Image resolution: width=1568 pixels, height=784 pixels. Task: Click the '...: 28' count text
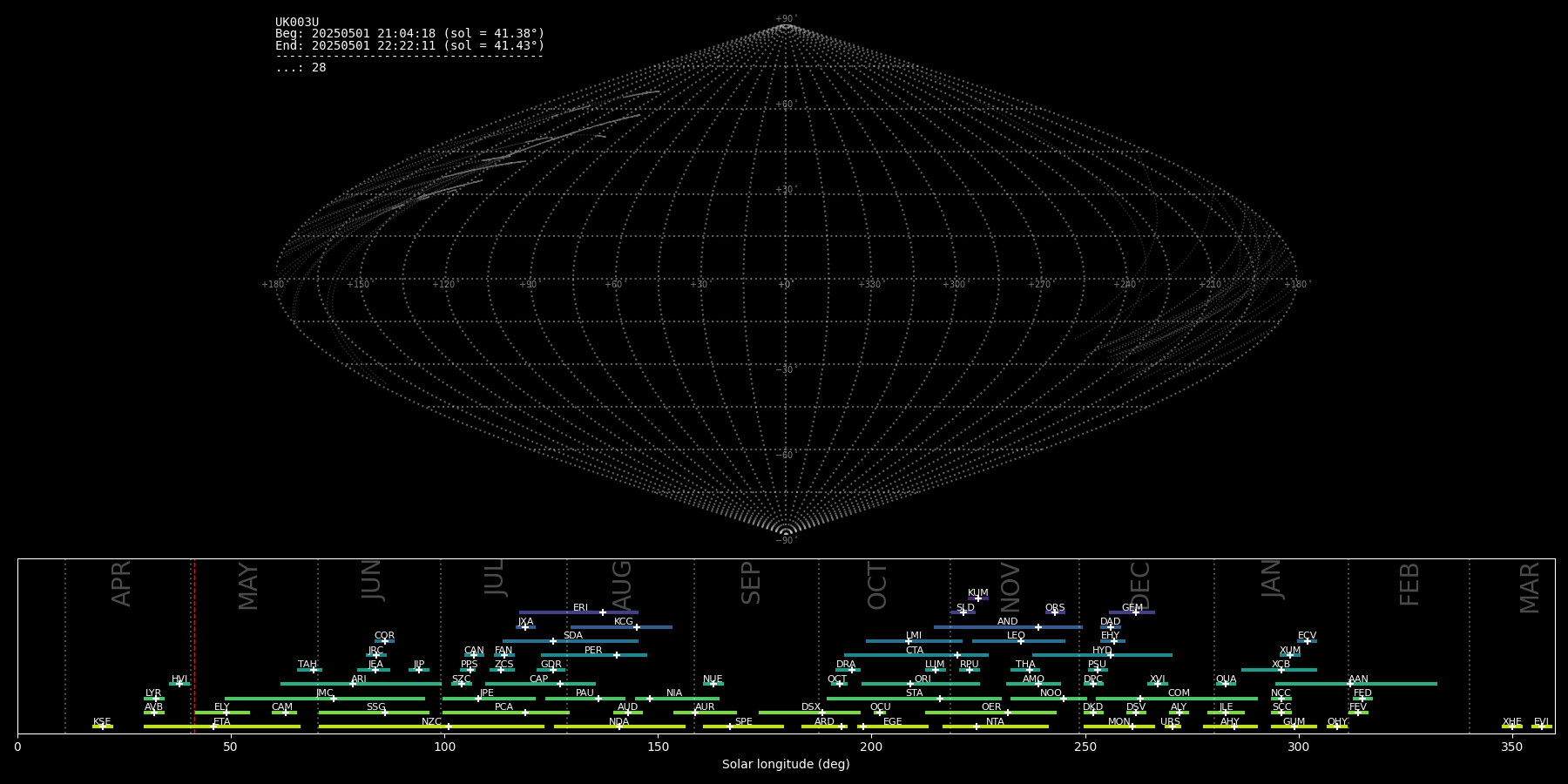[301, 68]
